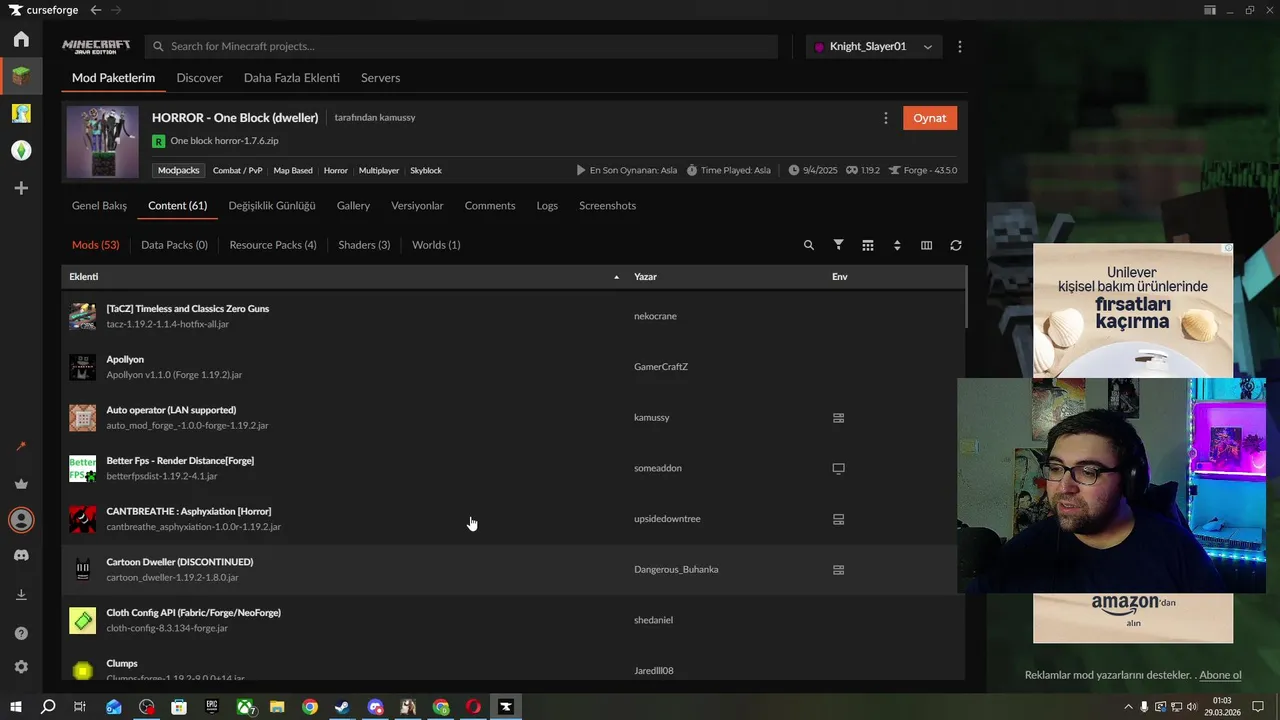Click the Combat / PvP category tag
This screenshot has width=1280, height=720.
point(238,171)
